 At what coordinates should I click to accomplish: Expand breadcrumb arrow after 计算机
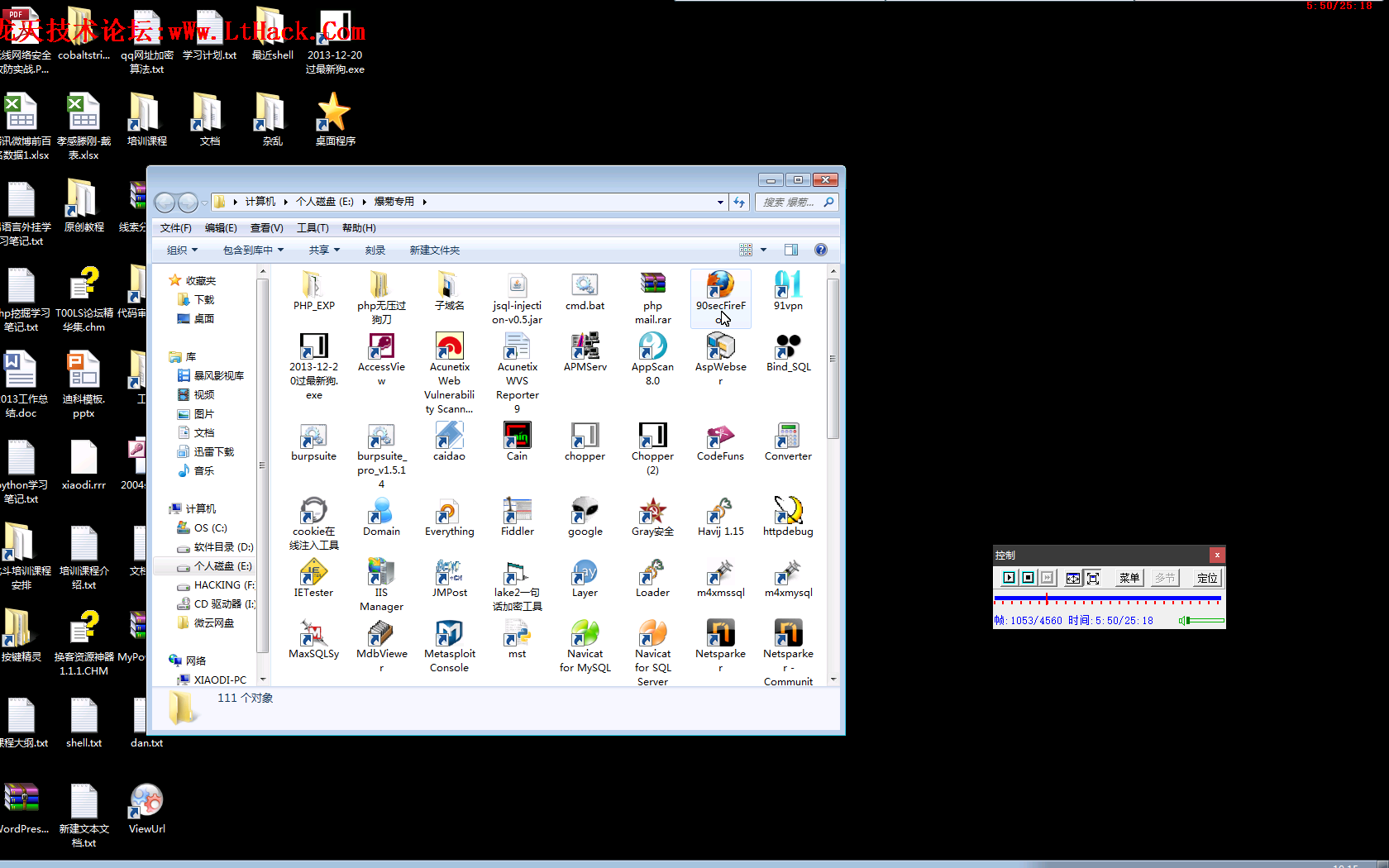tap(286, 202)
